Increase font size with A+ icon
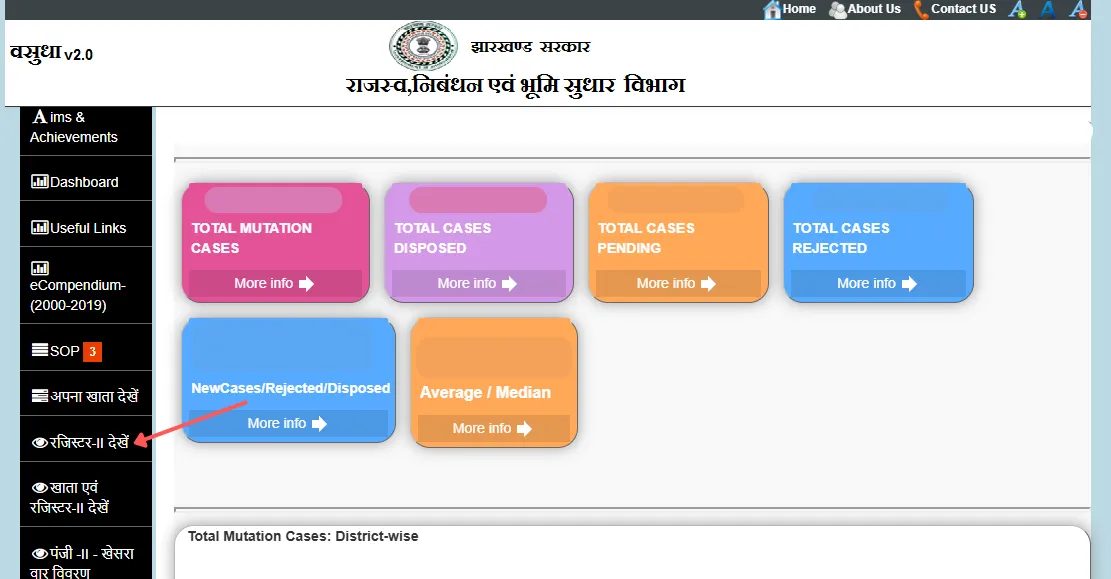1111x579 pixels. [1017, 9]
